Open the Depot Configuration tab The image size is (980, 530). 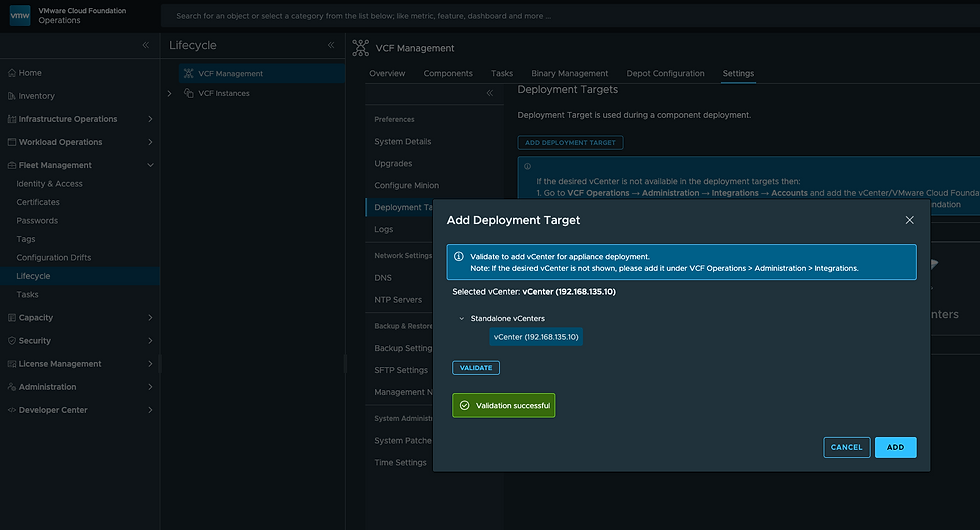(x=665, y=74)
